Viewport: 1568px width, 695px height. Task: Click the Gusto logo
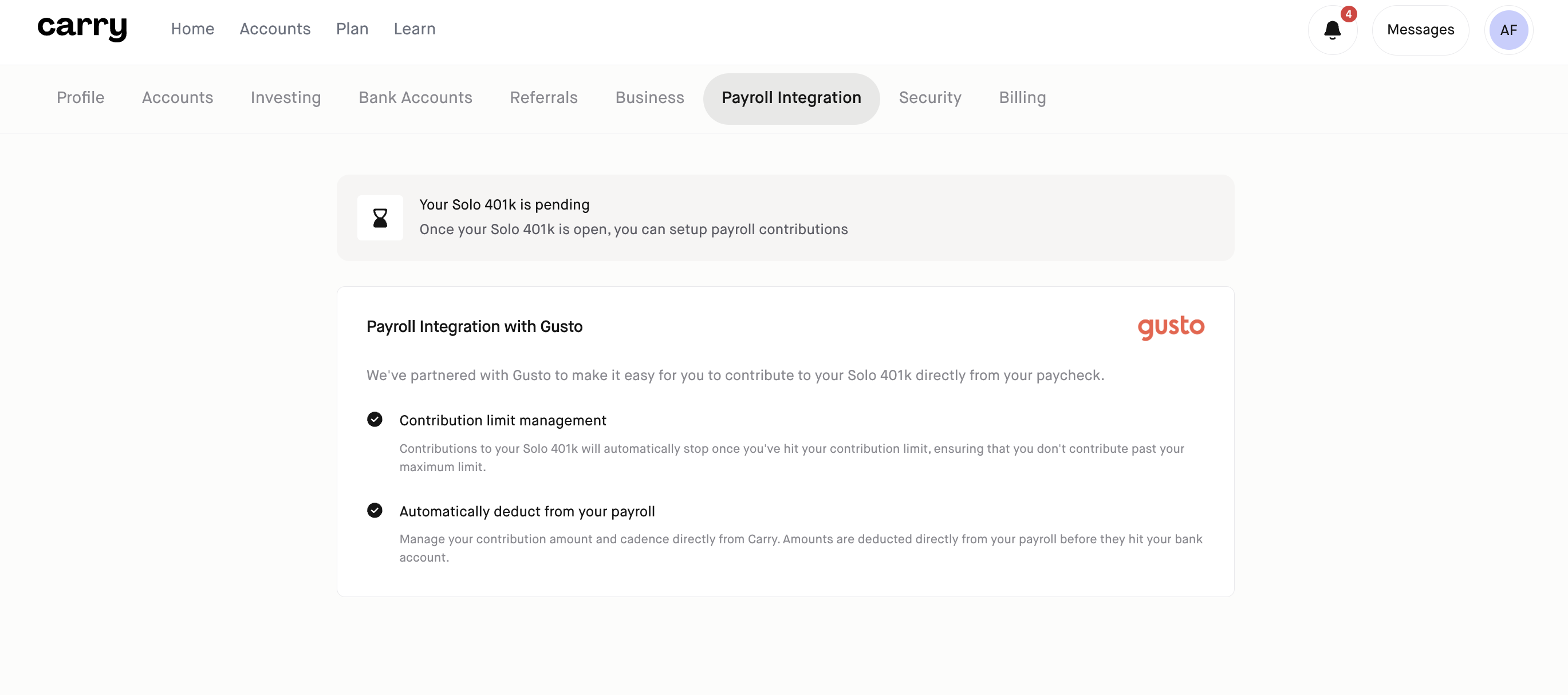(1171, 327)
